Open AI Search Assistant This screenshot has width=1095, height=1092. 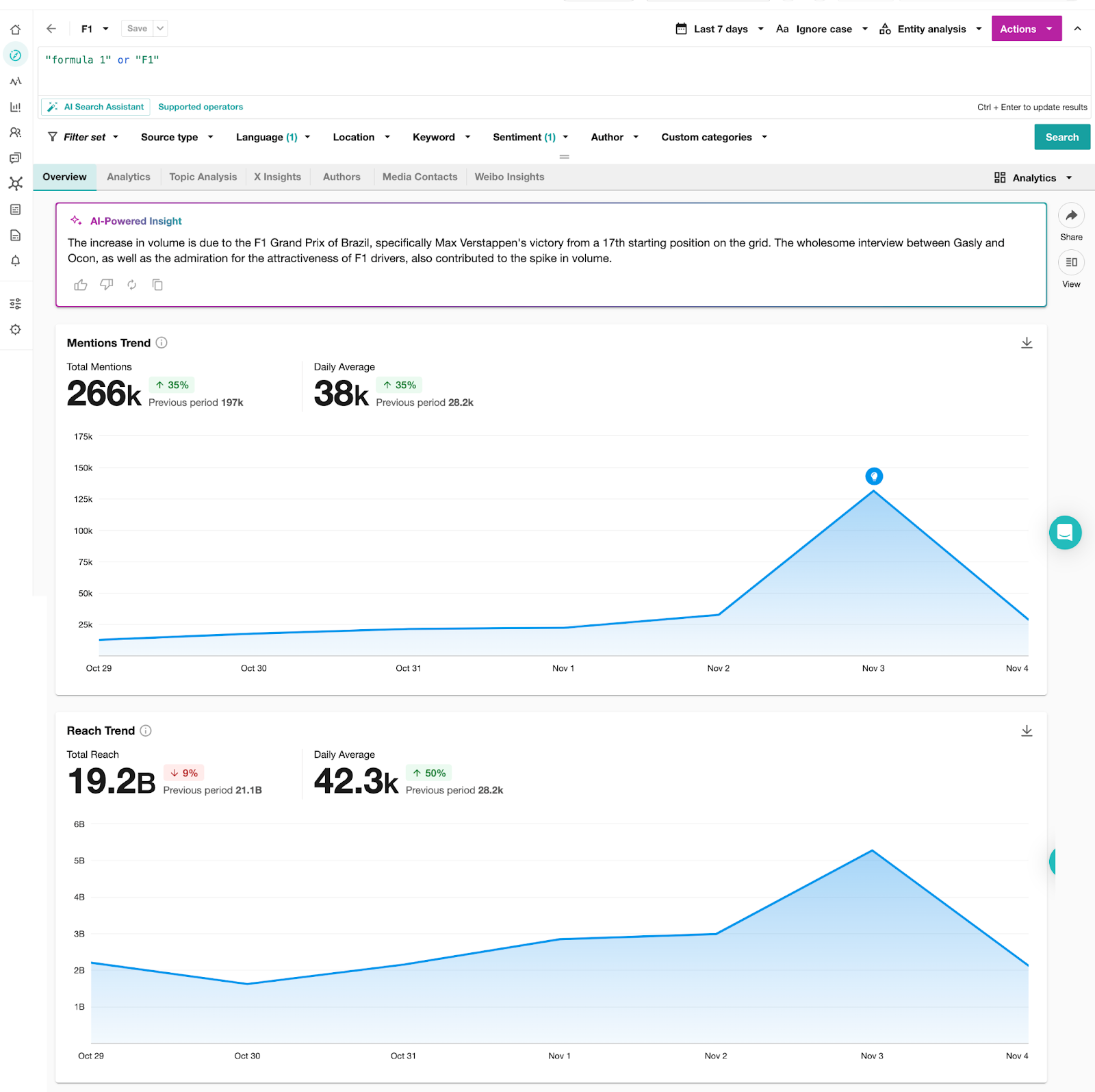[x=96, y=107]
